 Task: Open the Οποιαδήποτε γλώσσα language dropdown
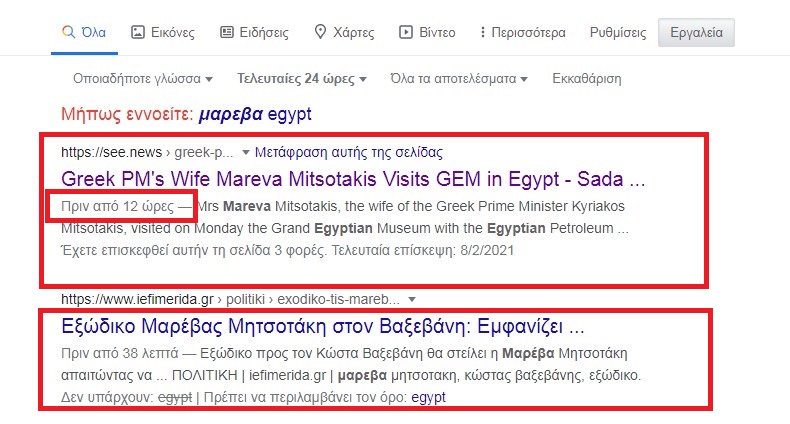(143, 79)
